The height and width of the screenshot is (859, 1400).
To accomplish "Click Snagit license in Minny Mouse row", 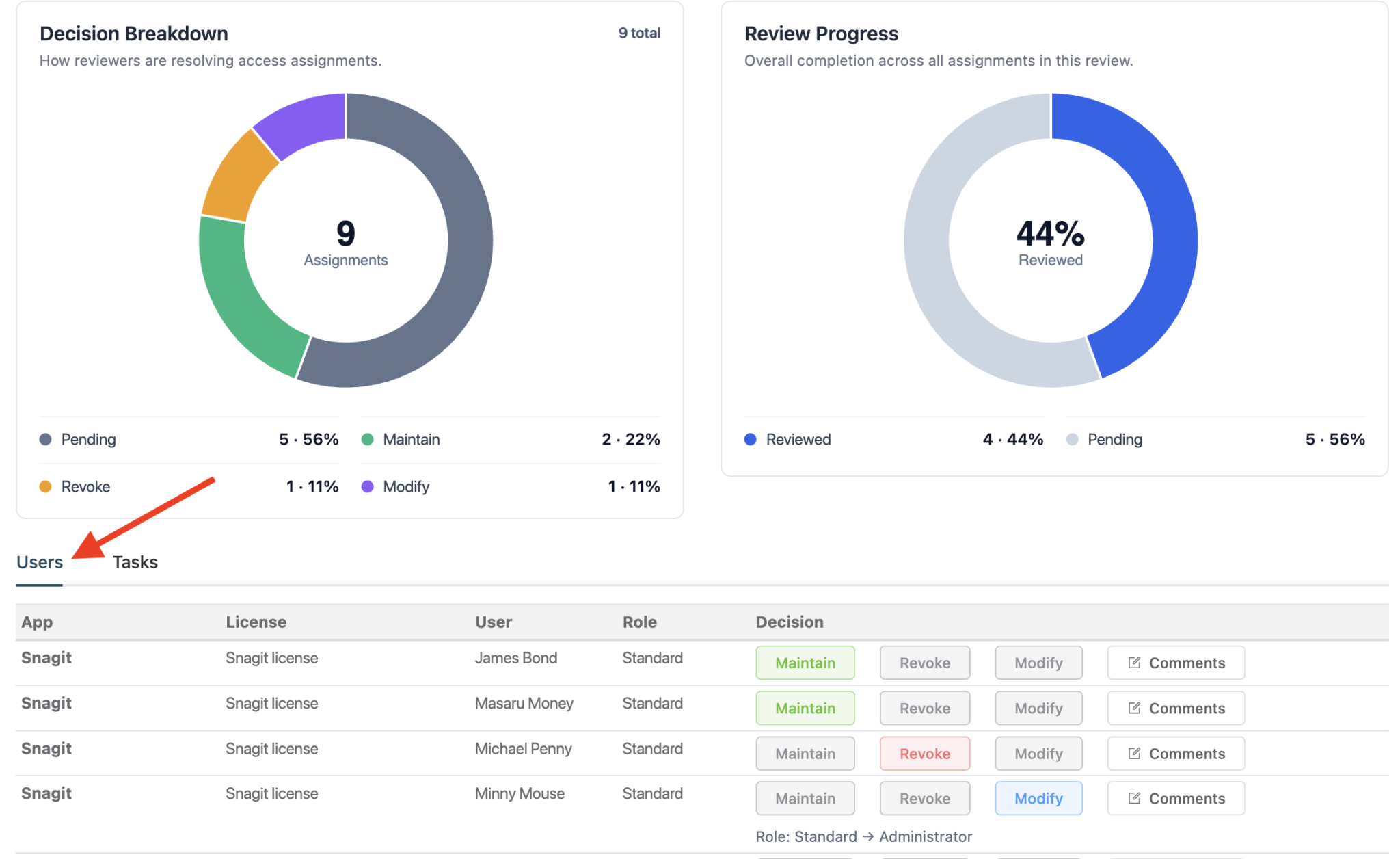I will coord(272,793).
